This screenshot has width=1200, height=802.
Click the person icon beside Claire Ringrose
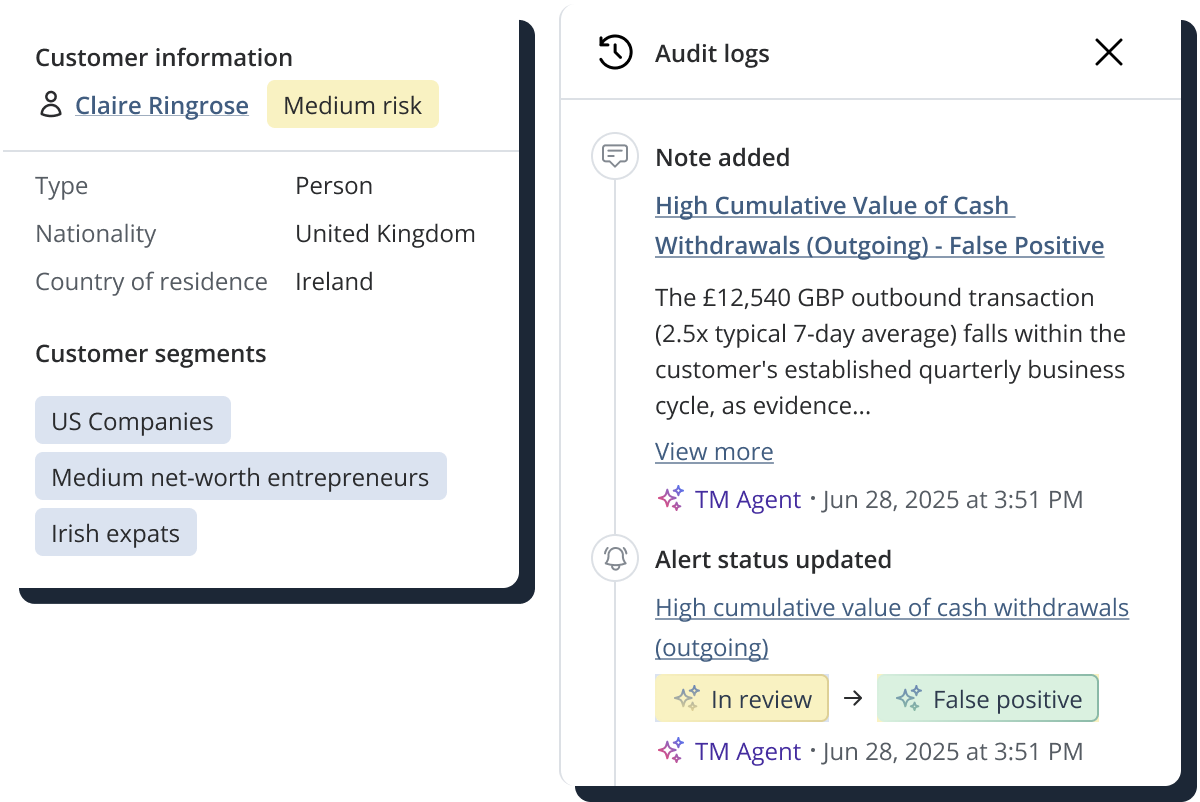(x=50, y=105)
